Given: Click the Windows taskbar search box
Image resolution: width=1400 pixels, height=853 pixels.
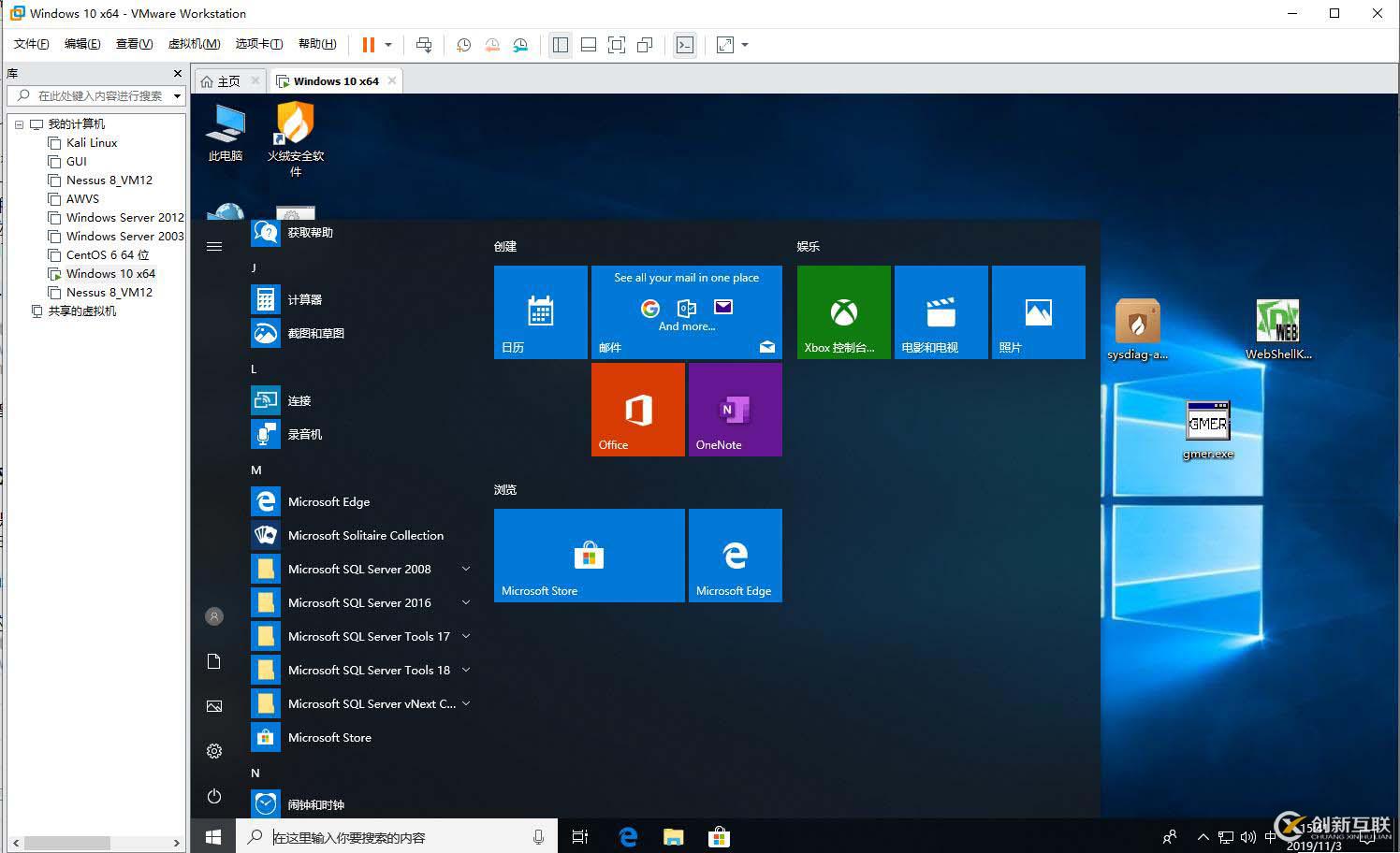Looking at the screenshot, I should click(x=397, y=837).
